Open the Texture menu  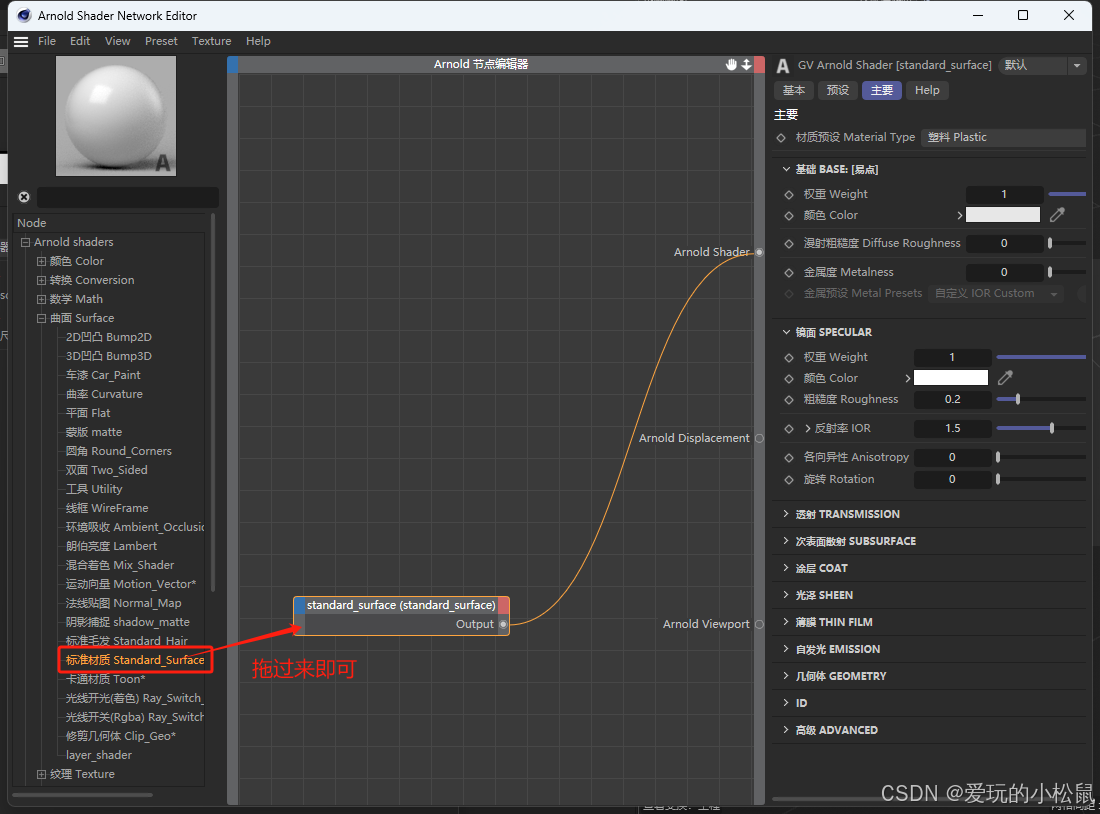tap(211, 41)
